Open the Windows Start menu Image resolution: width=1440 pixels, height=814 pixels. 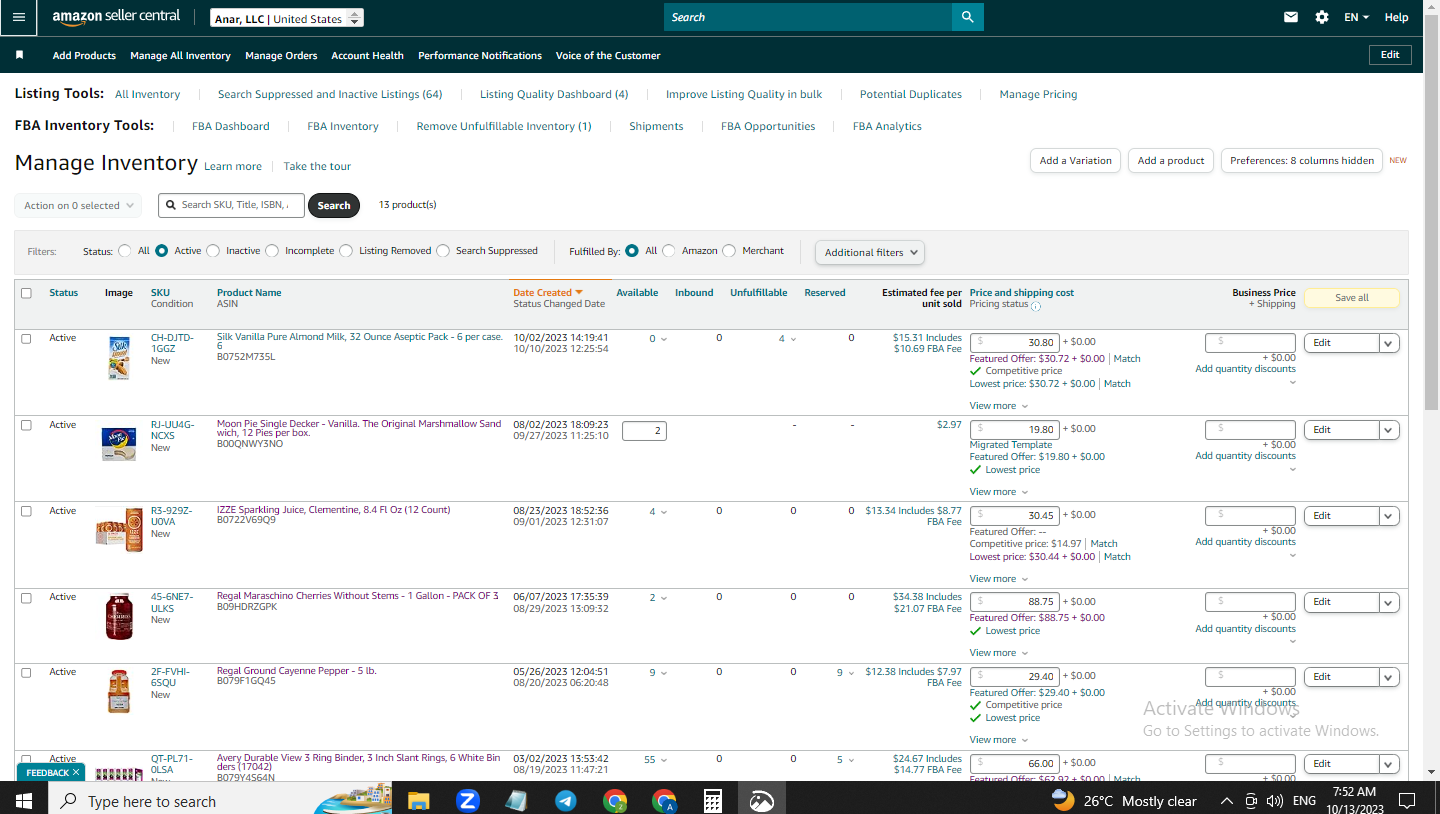[x=24, y=801]
